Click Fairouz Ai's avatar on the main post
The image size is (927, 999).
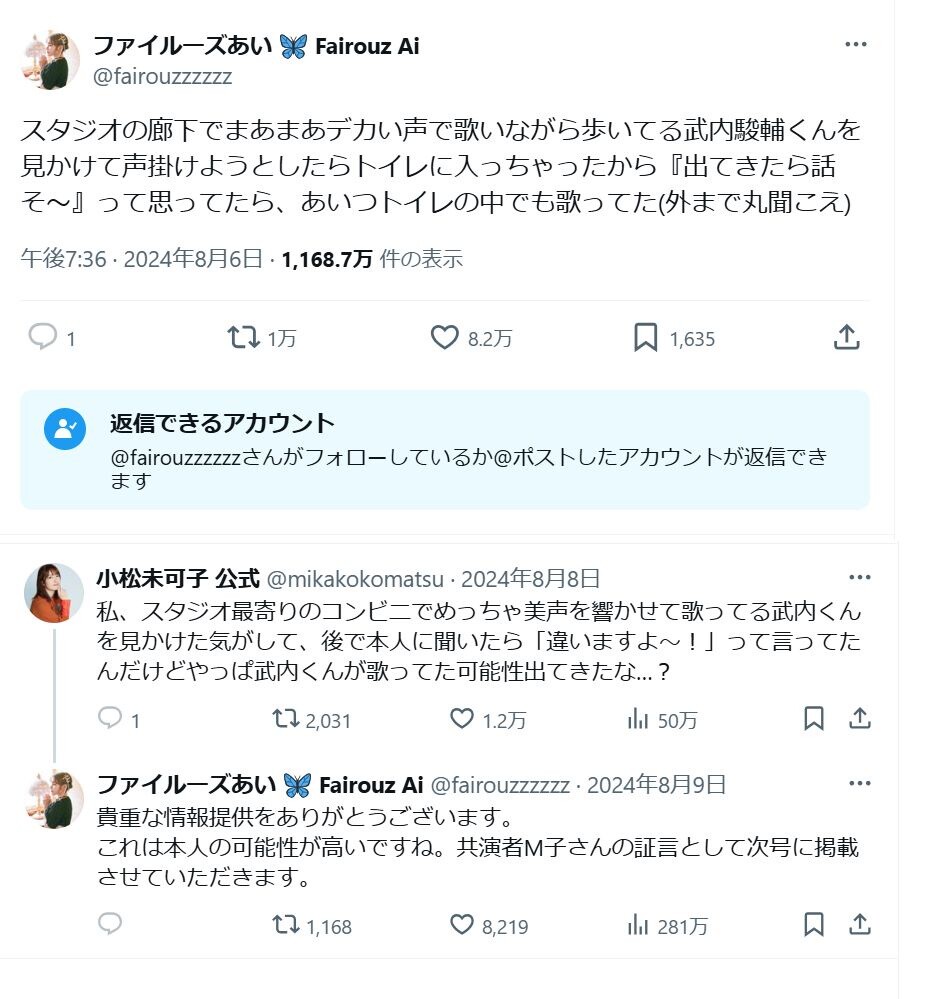coord(50,60)
